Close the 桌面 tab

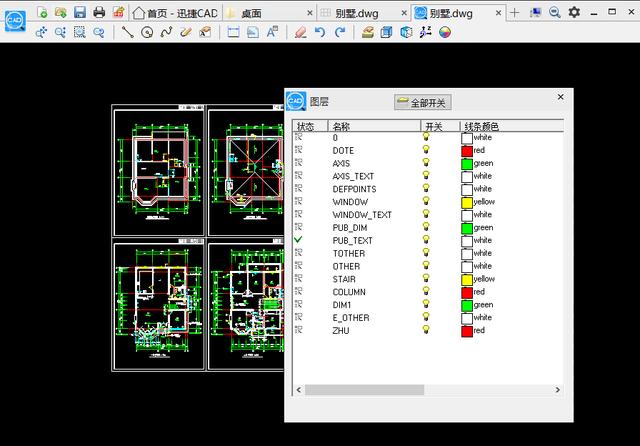pyautogui.click(x=310, y=13)
